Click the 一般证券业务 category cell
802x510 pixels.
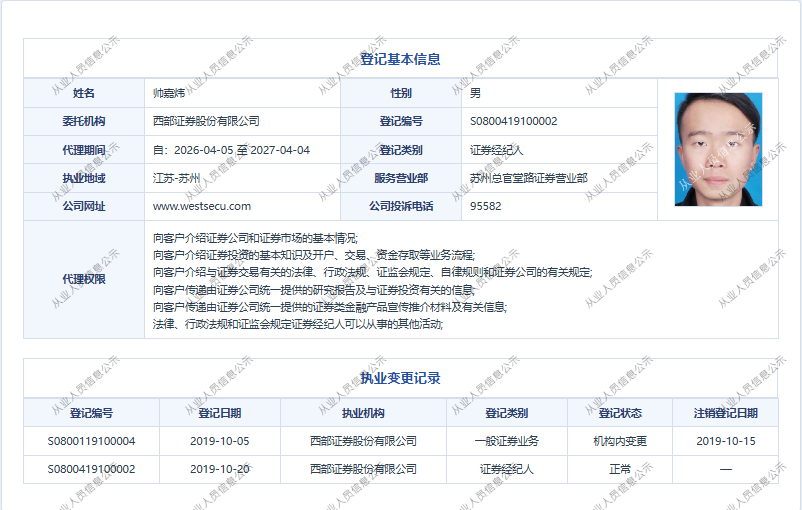coord(506,440)
